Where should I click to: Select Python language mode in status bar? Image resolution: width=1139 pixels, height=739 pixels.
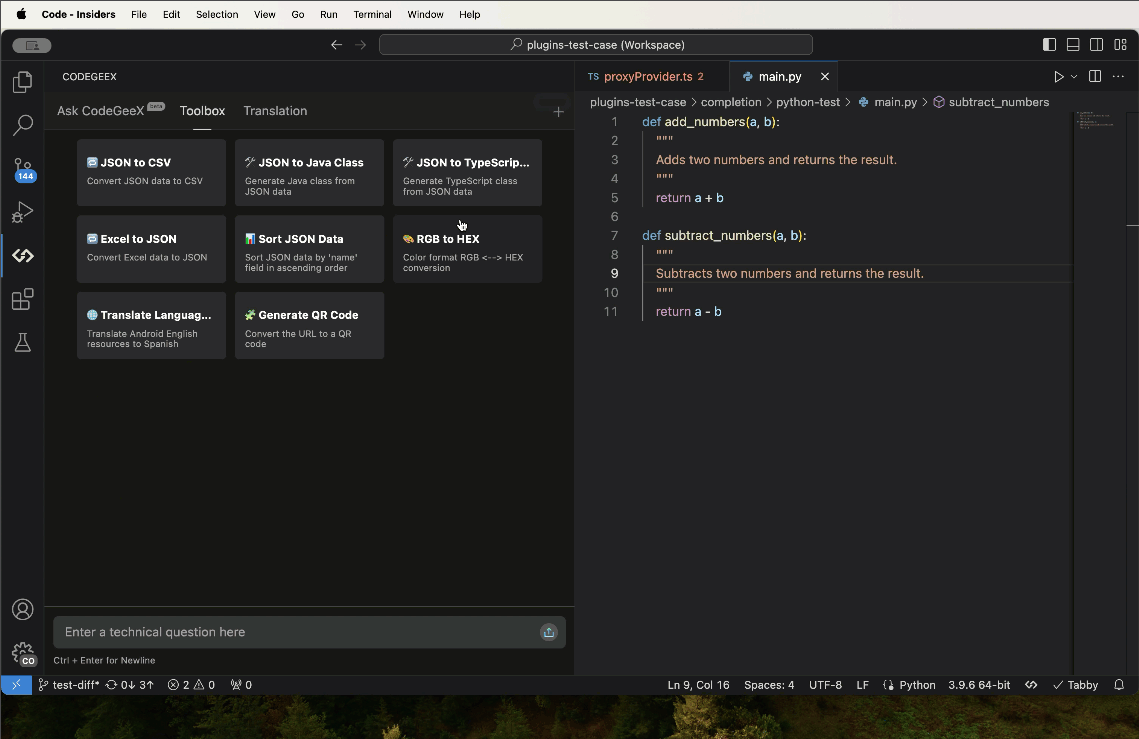[x=917, y=685]
